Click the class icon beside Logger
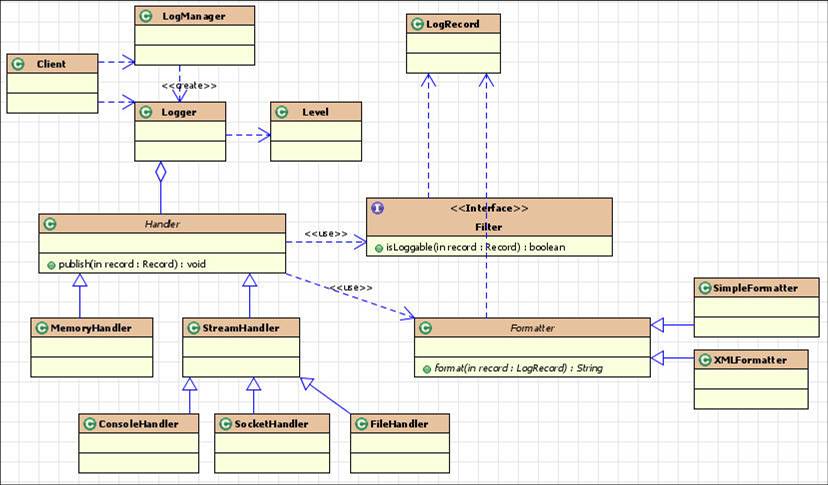The height and width of the screenshot is (485, 828). 146,112
